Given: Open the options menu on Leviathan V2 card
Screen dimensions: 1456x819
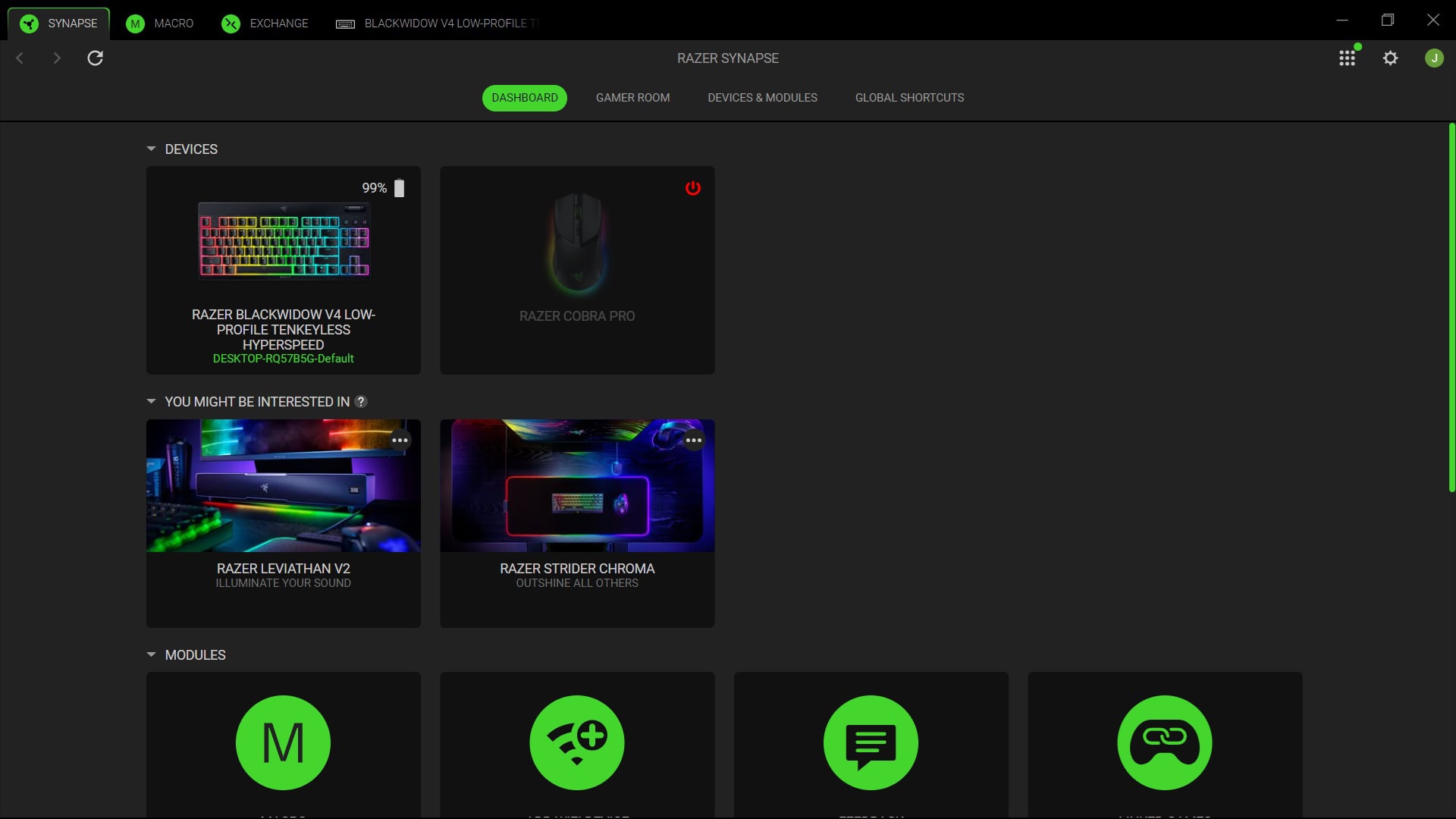Looking at the screenshot, I should (x=400, y=441).
